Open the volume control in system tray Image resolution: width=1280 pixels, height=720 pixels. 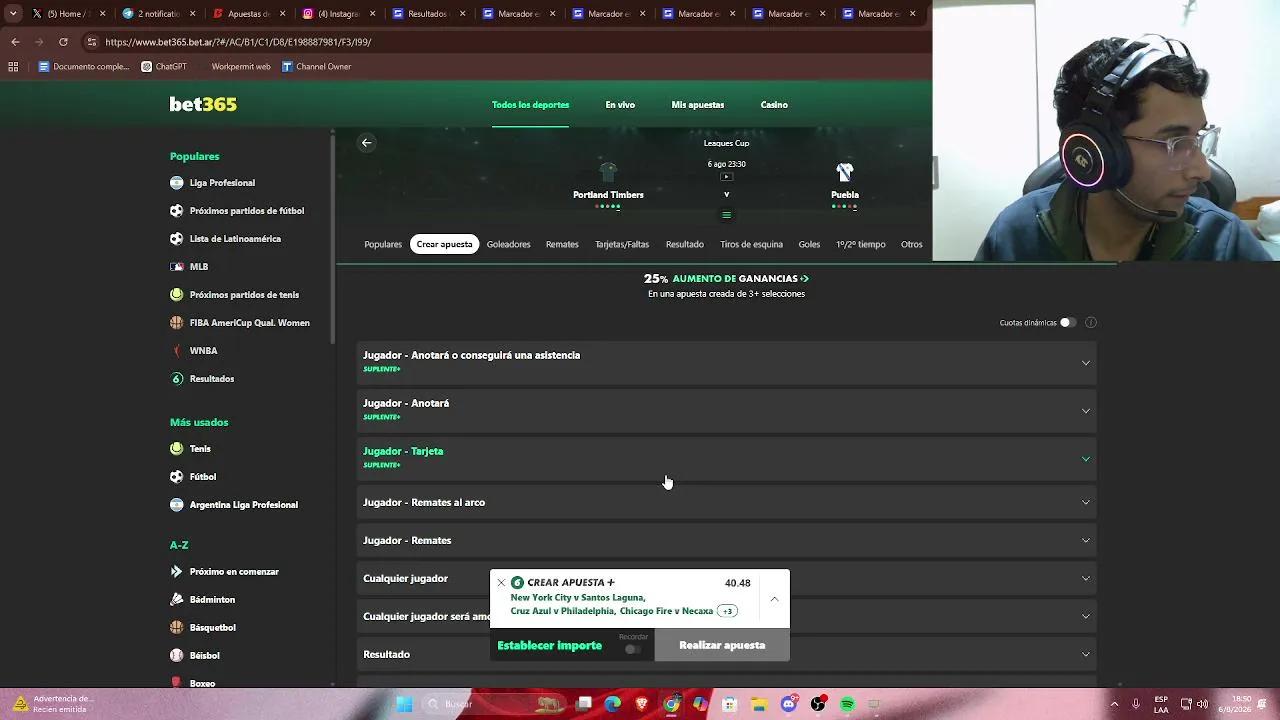1202,704
